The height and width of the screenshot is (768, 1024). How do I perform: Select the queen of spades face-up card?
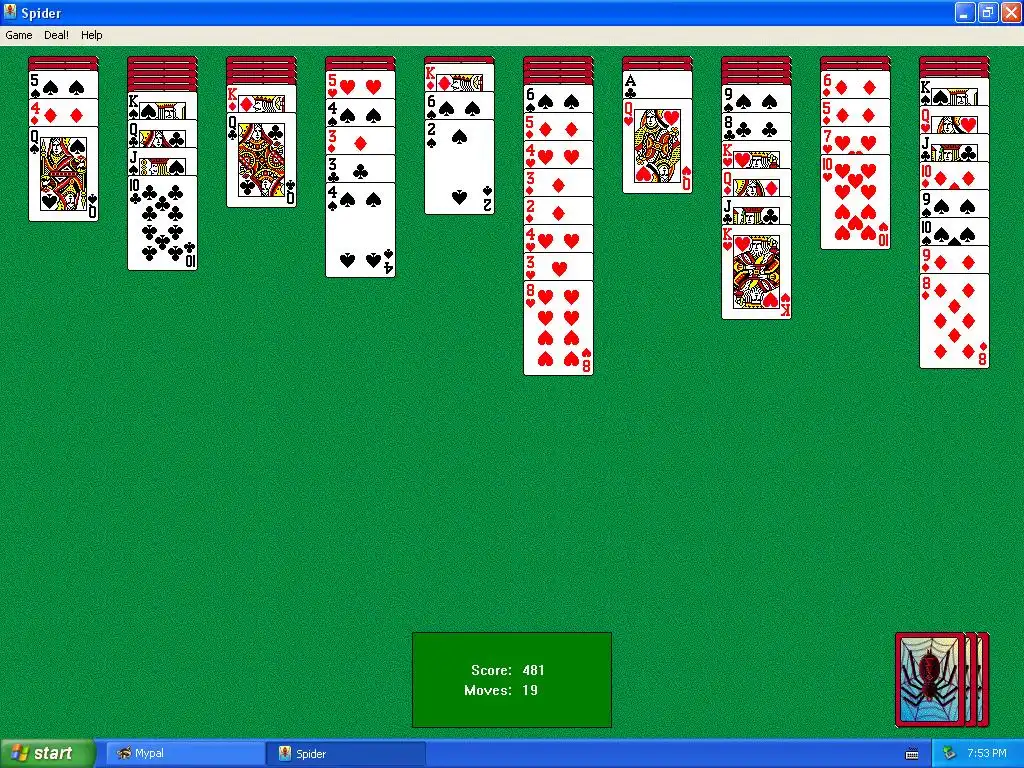(x=63, y=174)
